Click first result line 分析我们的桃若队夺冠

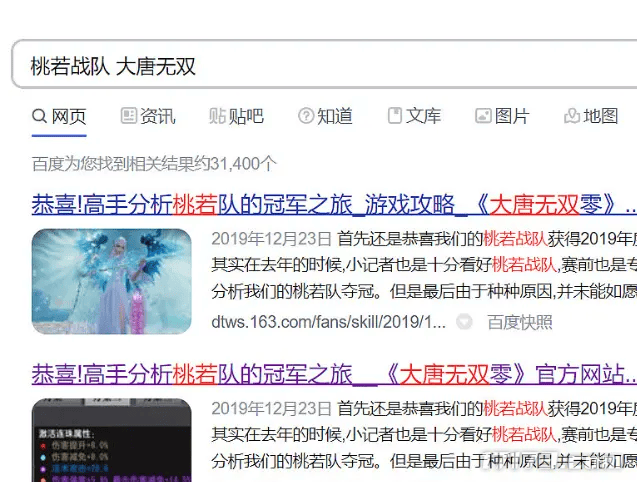pyautogui.click(x=424, y=291)
